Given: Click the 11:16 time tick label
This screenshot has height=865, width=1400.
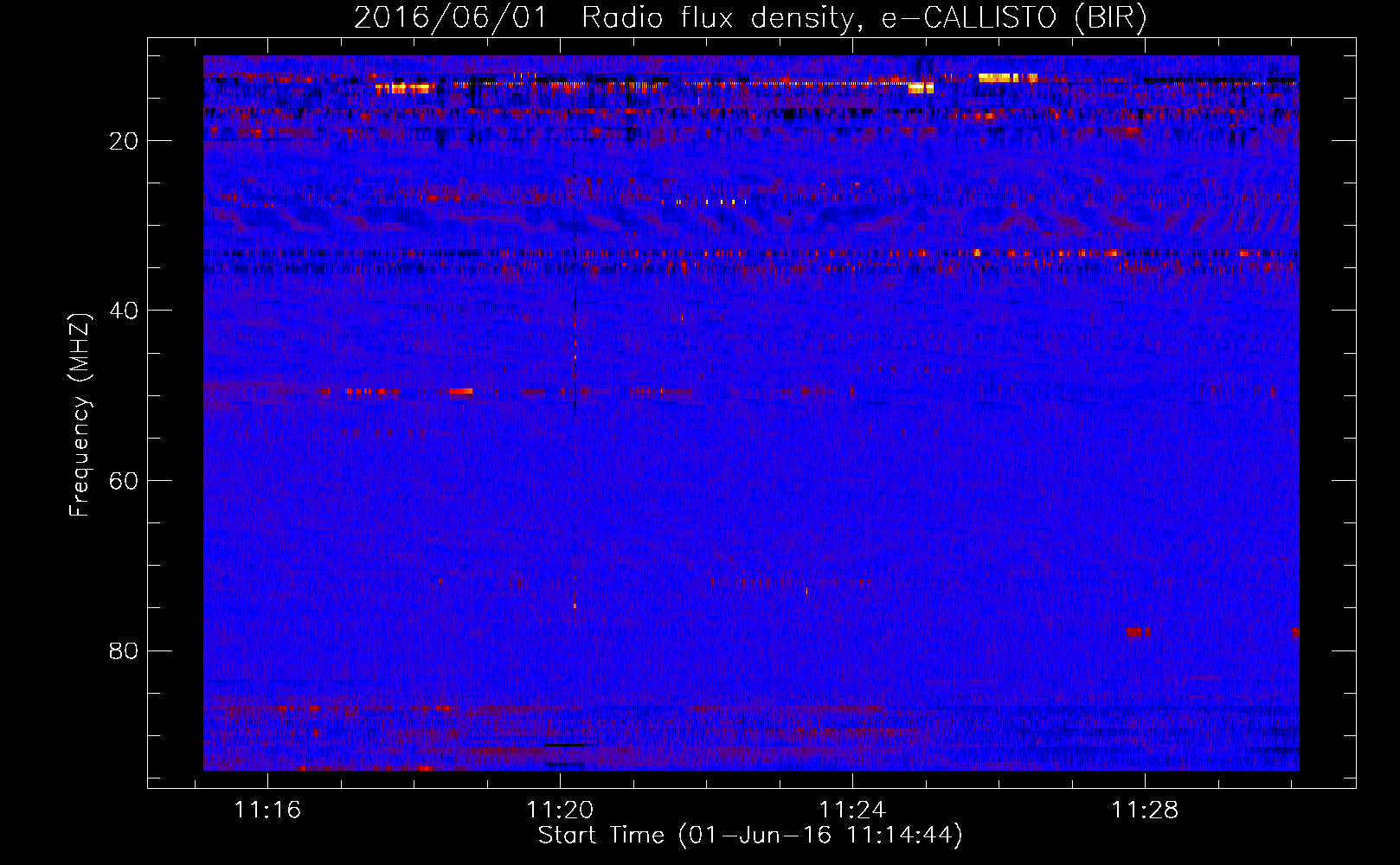Looking at the screenshot, I should [x=267, y=811].
